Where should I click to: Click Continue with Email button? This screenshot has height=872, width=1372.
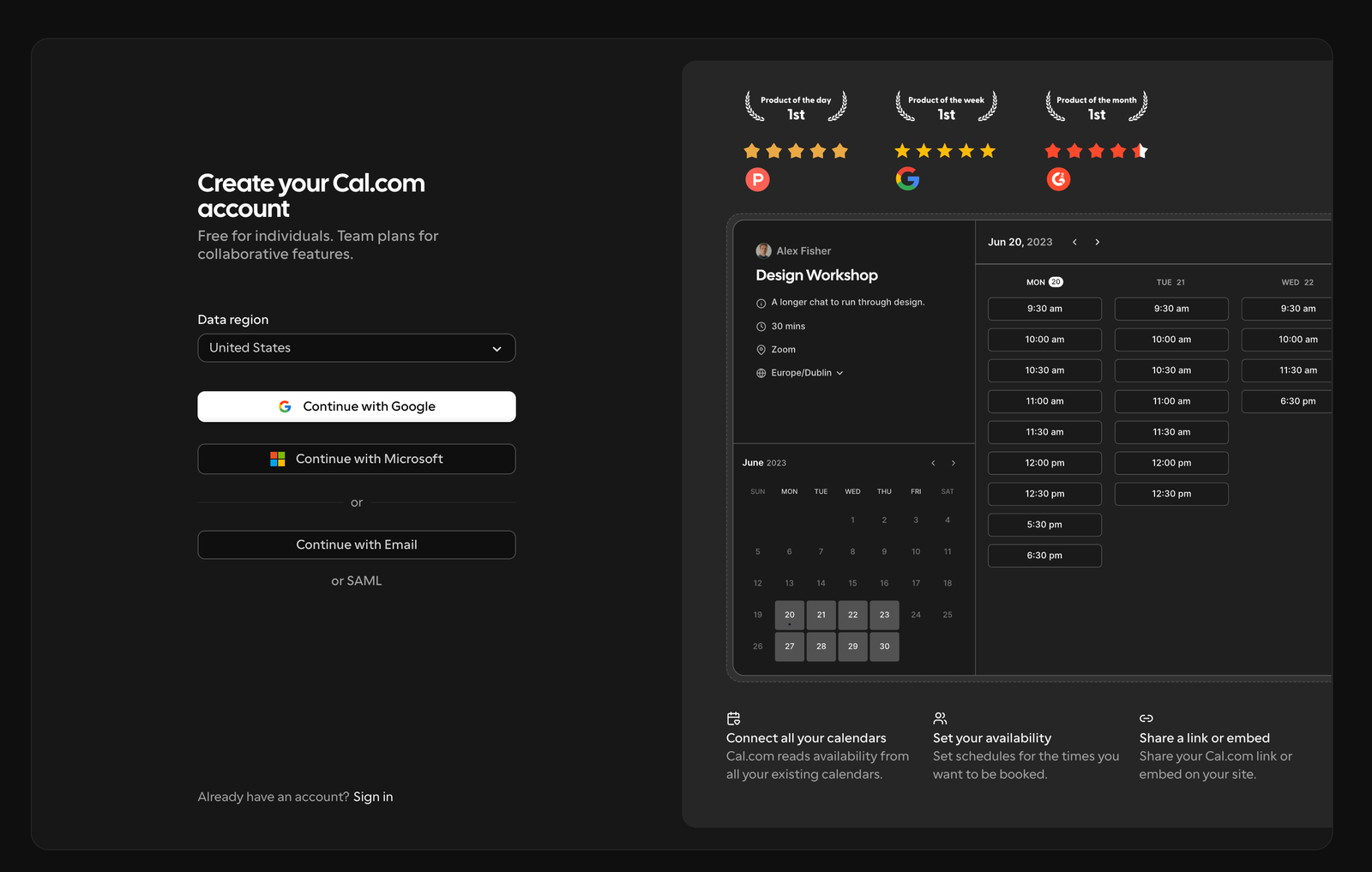click(x=357, y=544)
